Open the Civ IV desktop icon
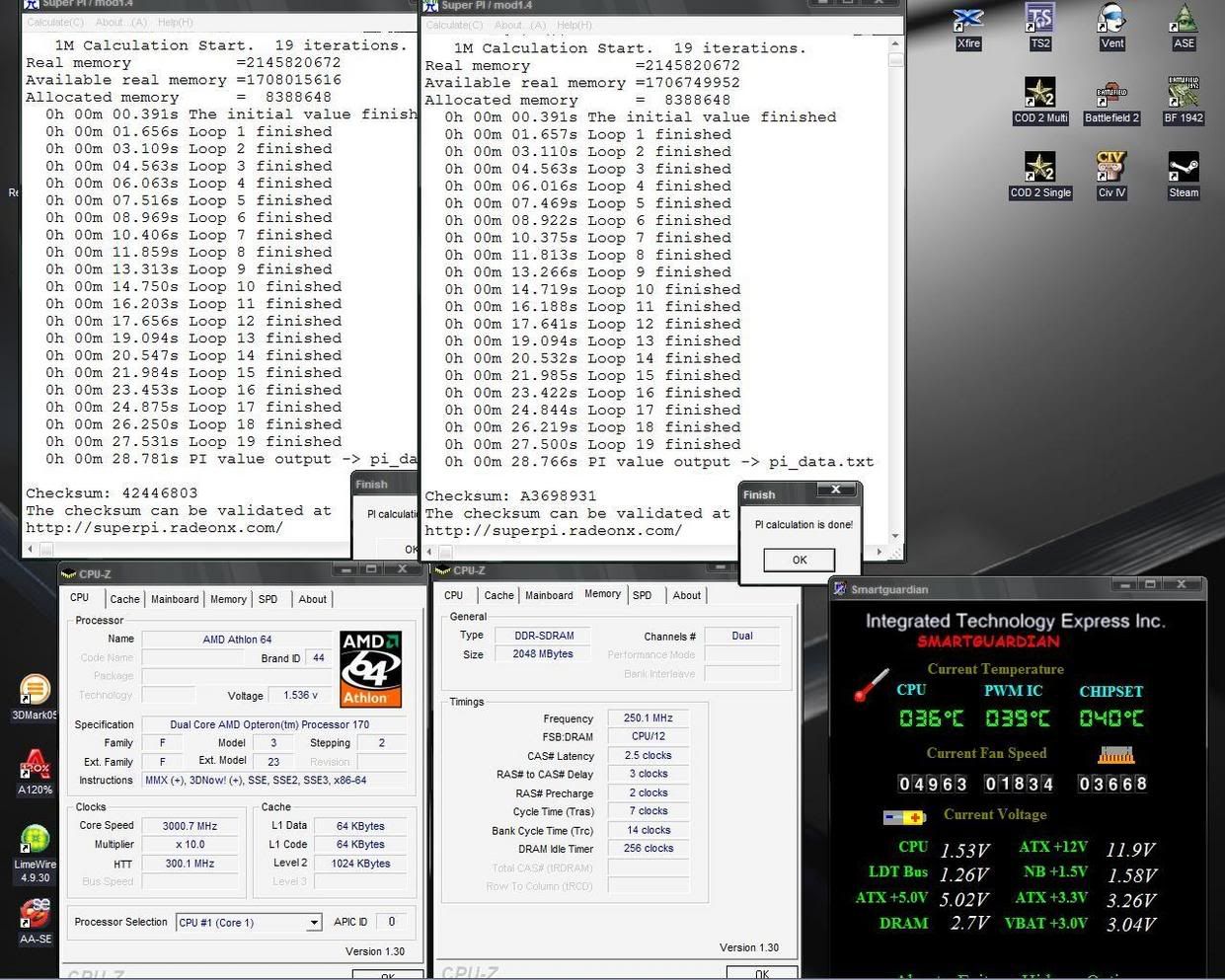The width and height of the screenshot is (1225, 980). pos(1111,174)
